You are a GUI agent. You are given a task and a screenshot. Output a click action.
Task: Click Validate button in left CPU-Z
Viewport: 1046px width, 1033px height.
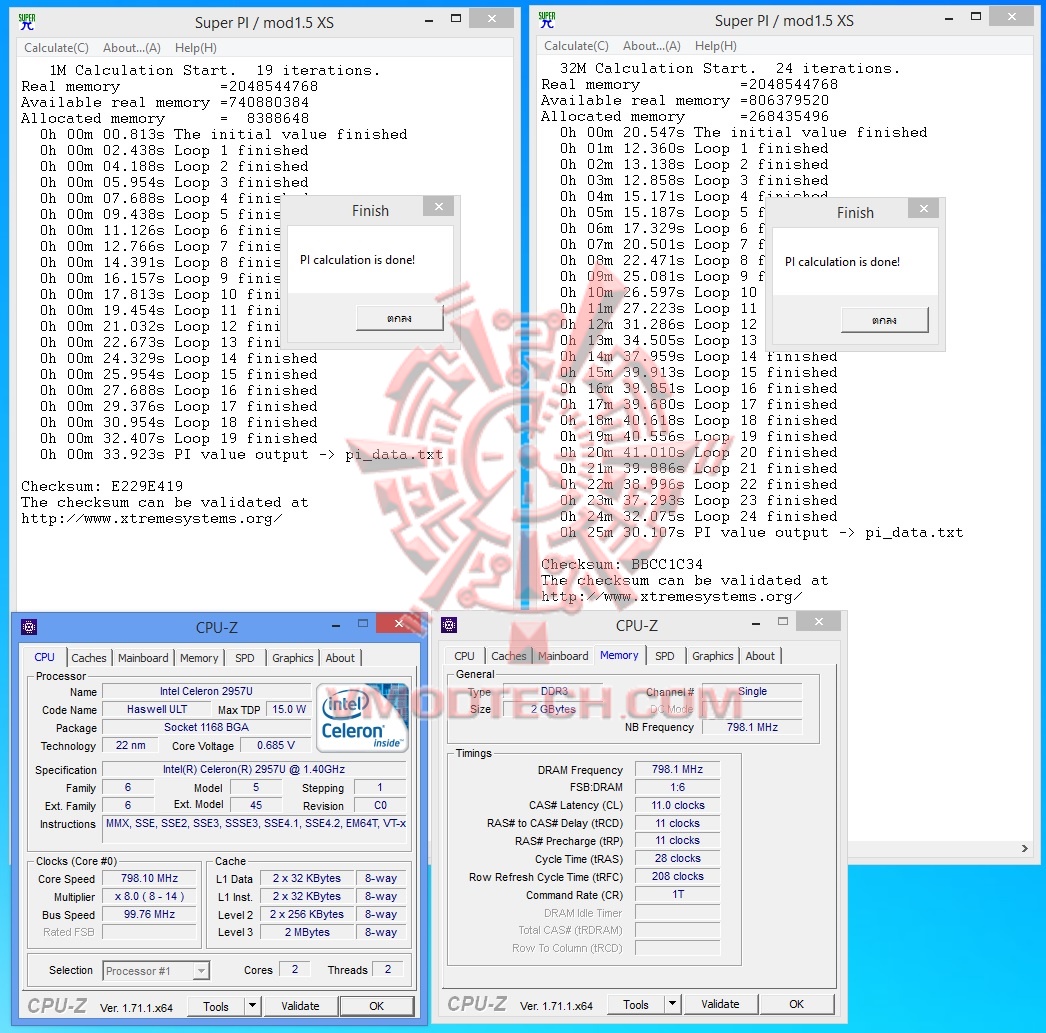(300, 1006)
